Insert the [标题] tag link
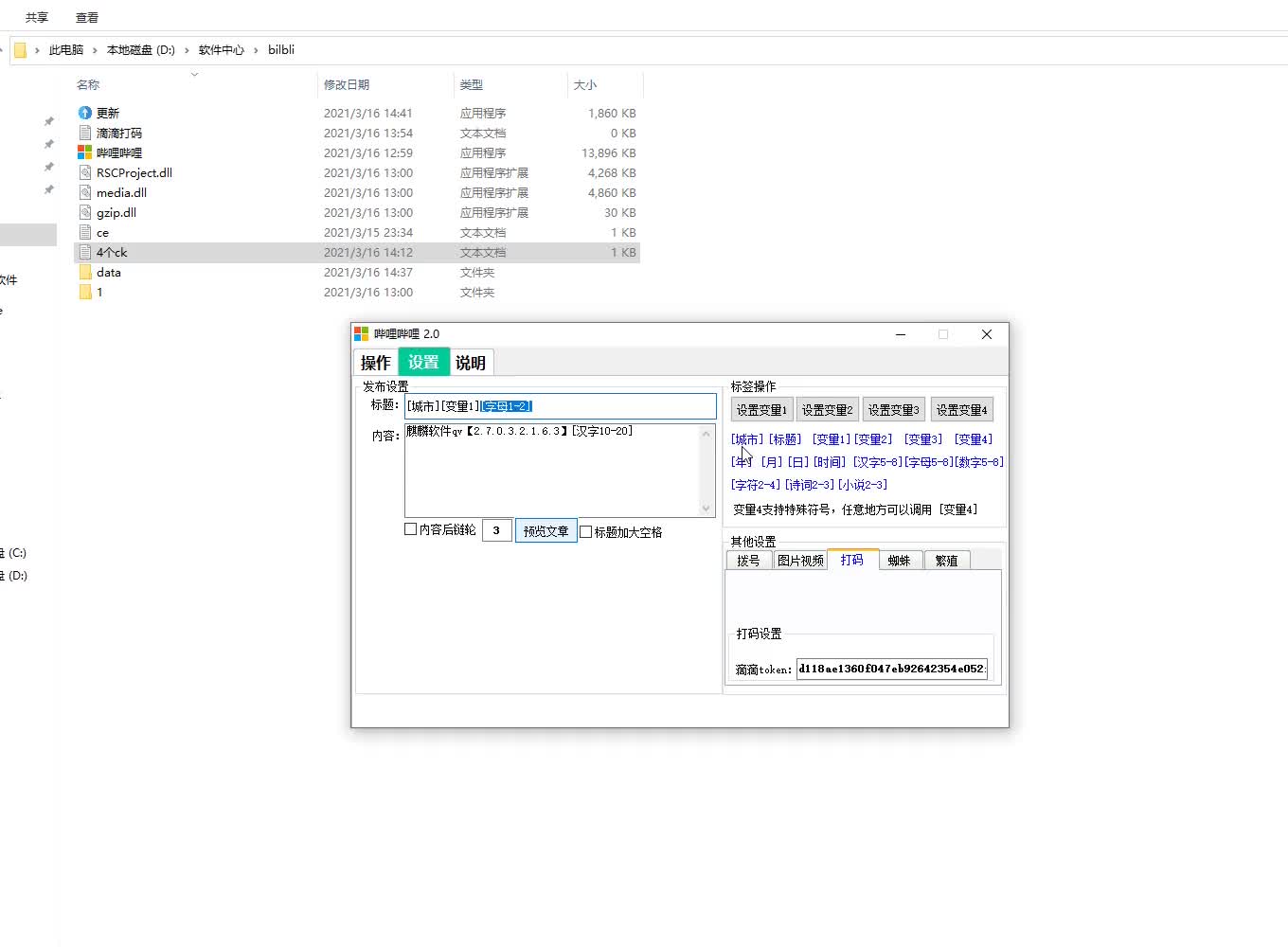This screenshot has height=947, width=1288. [785, 439]
